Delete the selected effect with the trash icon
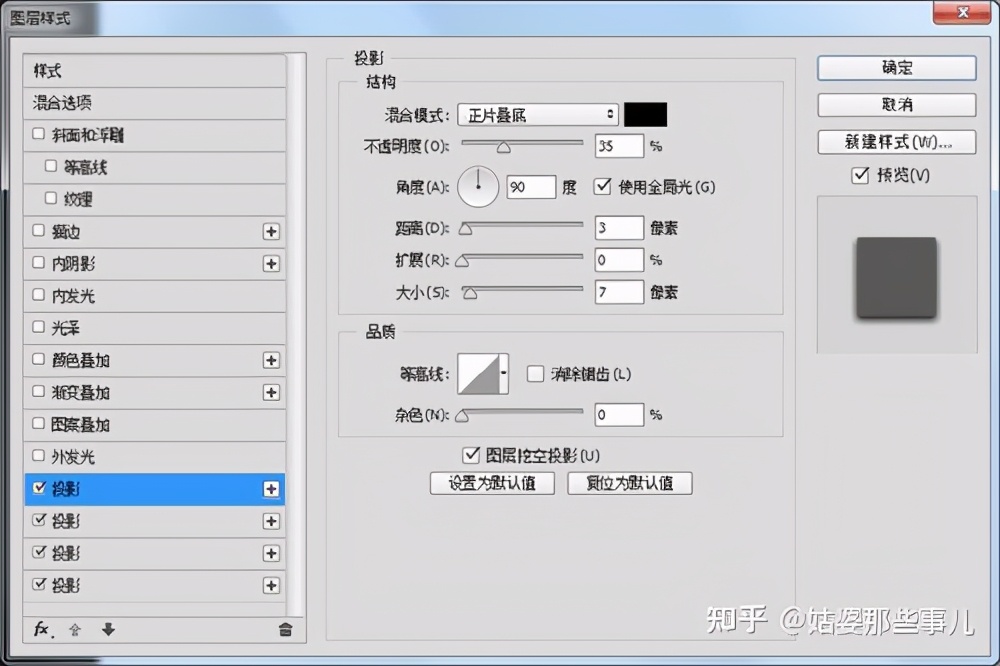The width and height of the screenshot is (1000, 666). pos(285,629)
